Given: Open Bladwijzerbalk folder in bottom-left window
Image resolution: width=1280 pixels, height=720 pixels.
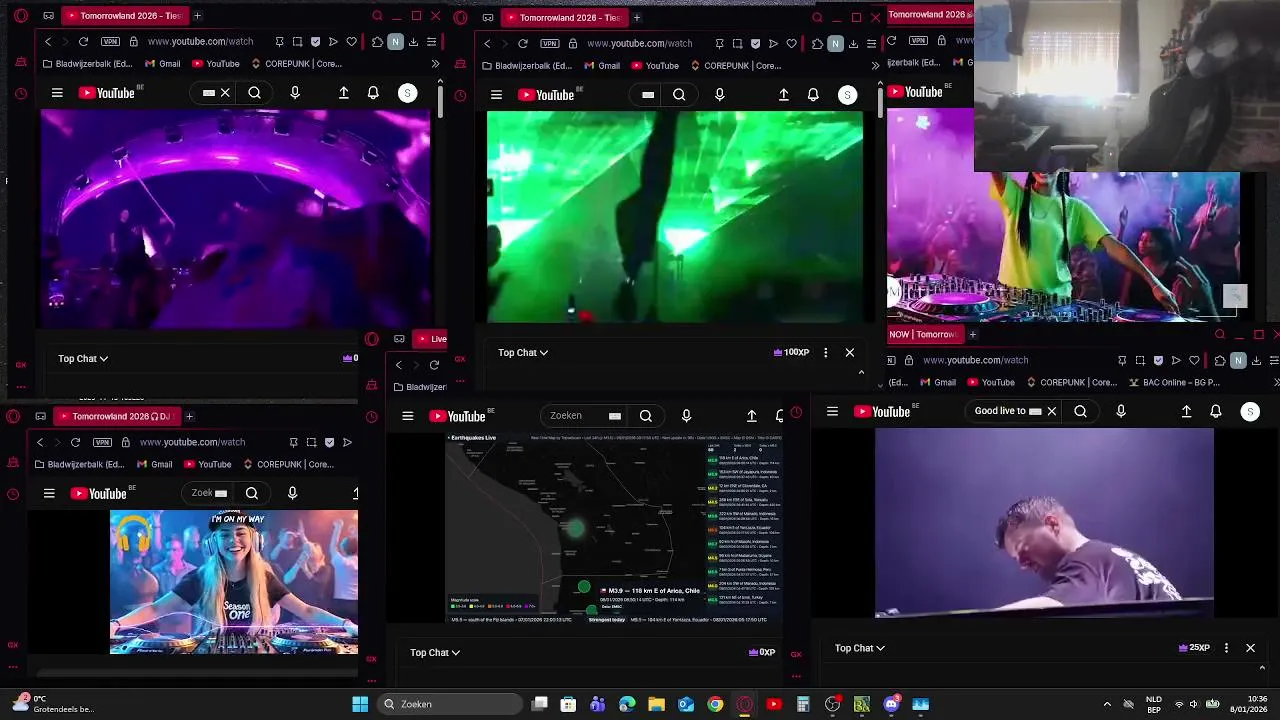Looking at the screenshot, I should click(78, 464).
